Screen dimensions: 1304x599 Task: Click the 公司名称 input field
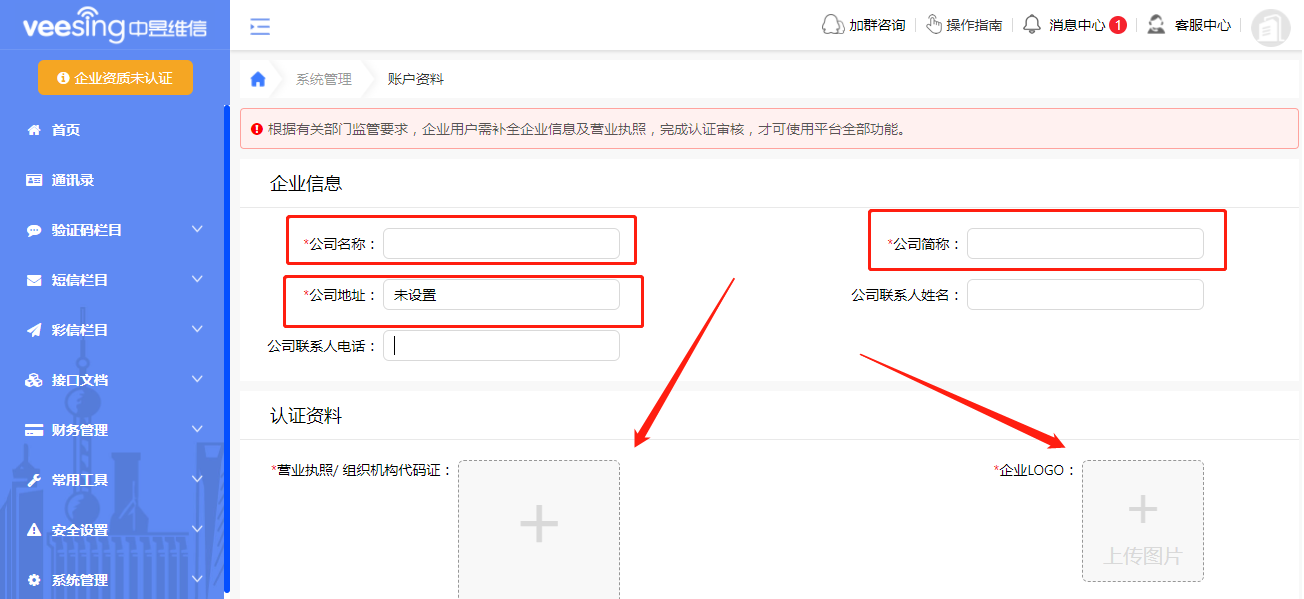tap(501, 243)
